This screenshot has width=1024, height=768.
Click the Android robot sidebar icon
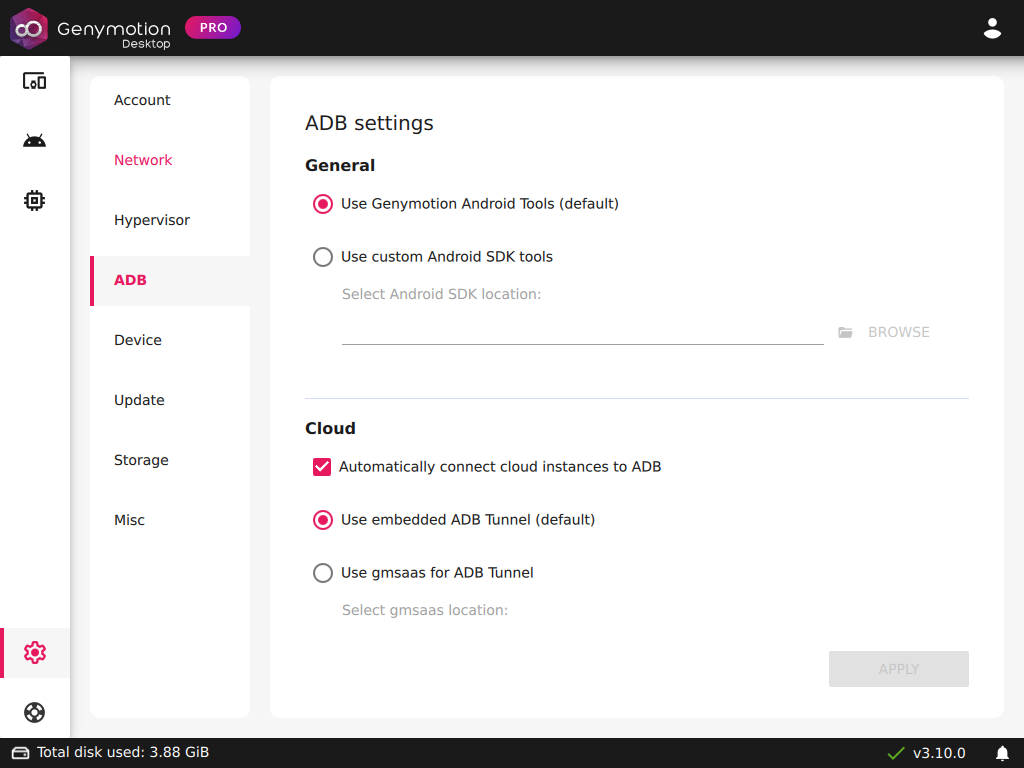35,140
